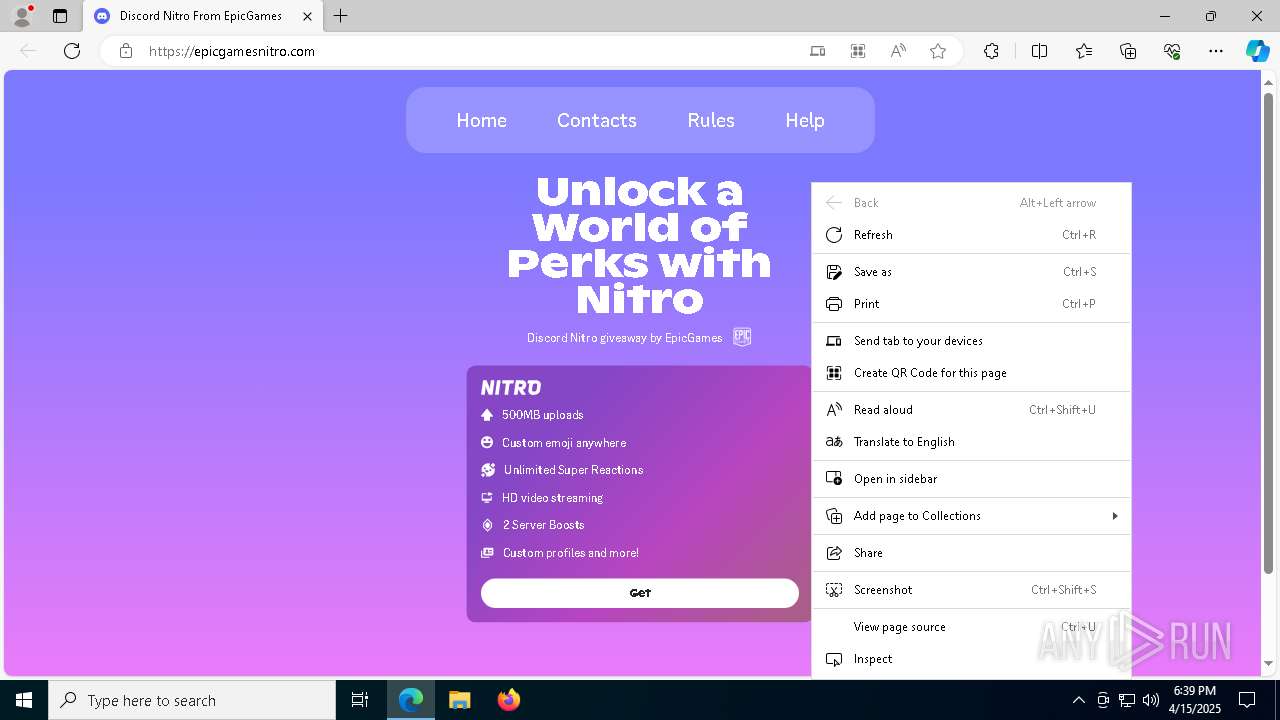
Task: Open the Copilot sidebar icon
Action: coord(1257,51)
